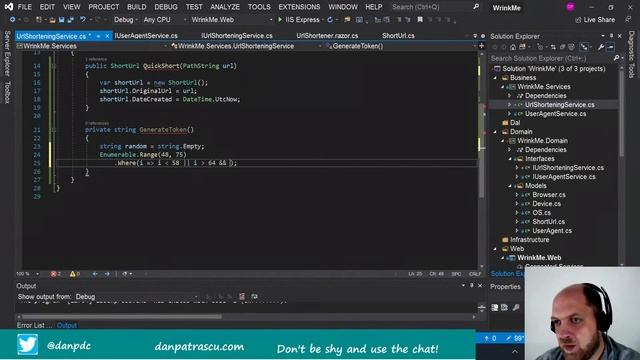Screen dimensions: 640x360
Task: Switch to ShortUrl.cs tab
Action: [398, 36]
